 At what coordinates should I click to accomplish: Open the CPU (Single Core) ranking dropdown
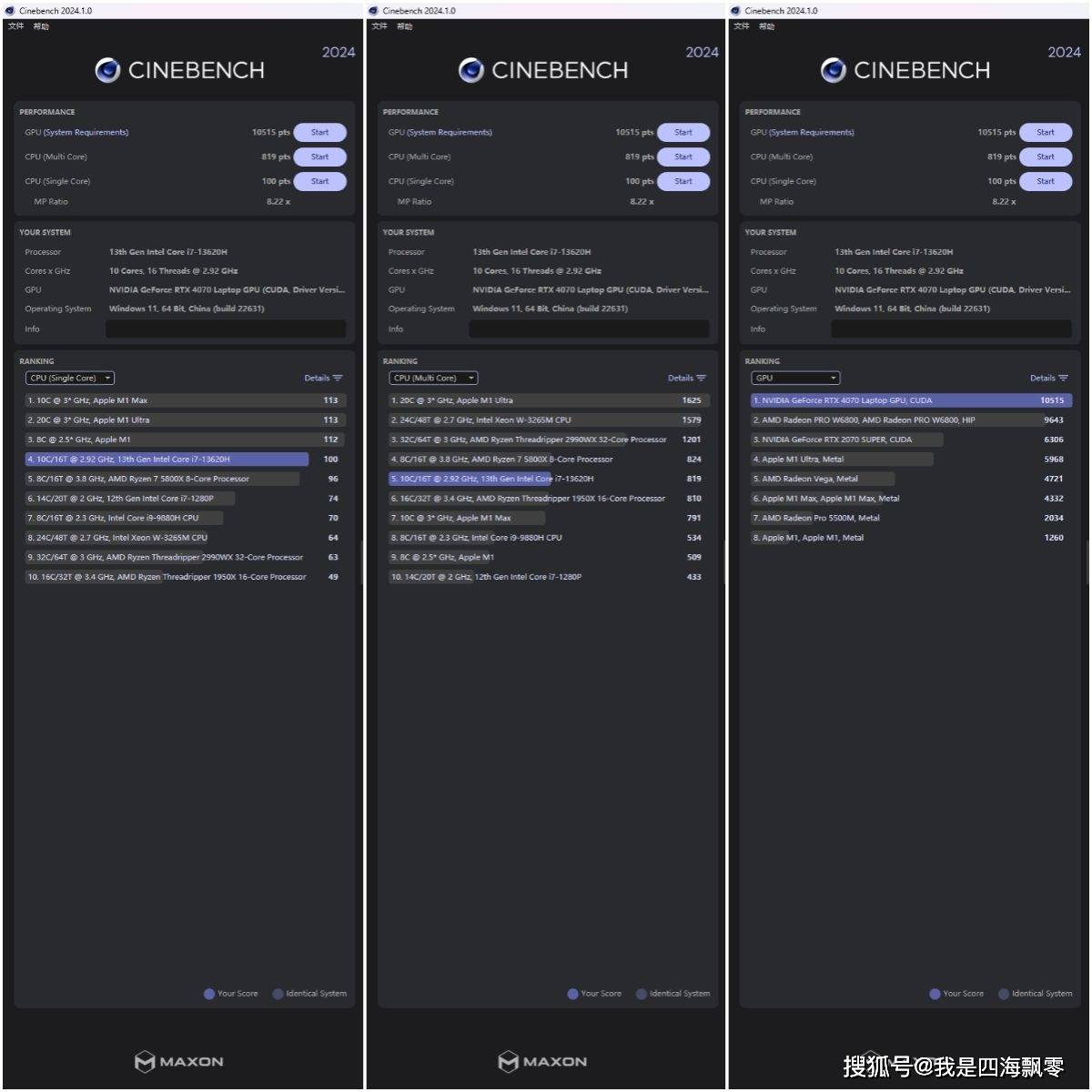coord(70,379)
